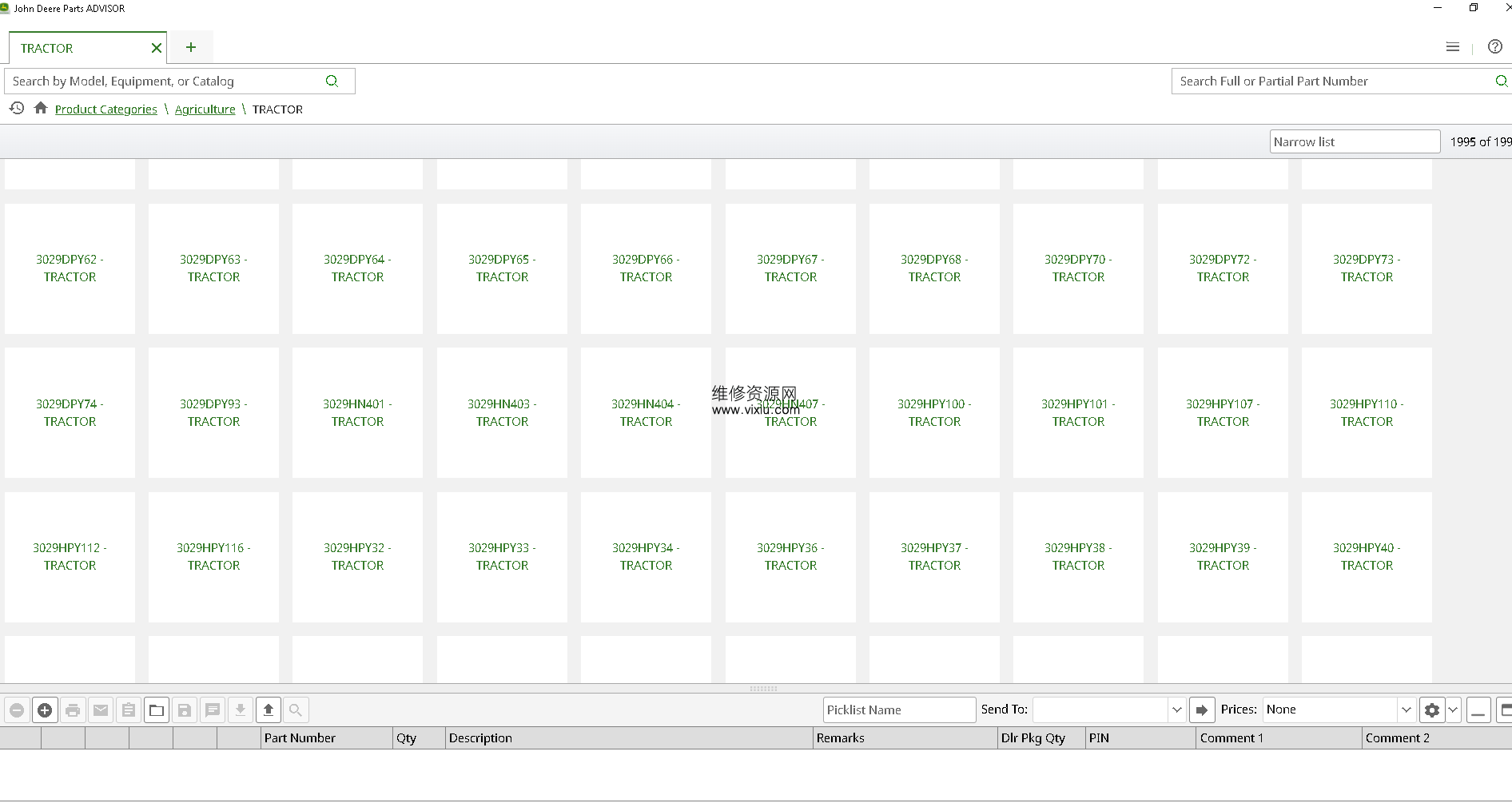Click the magnifier icon in picklist toolbar
Viewport: 1512px width, 803px height.
[x=296, y=710]
